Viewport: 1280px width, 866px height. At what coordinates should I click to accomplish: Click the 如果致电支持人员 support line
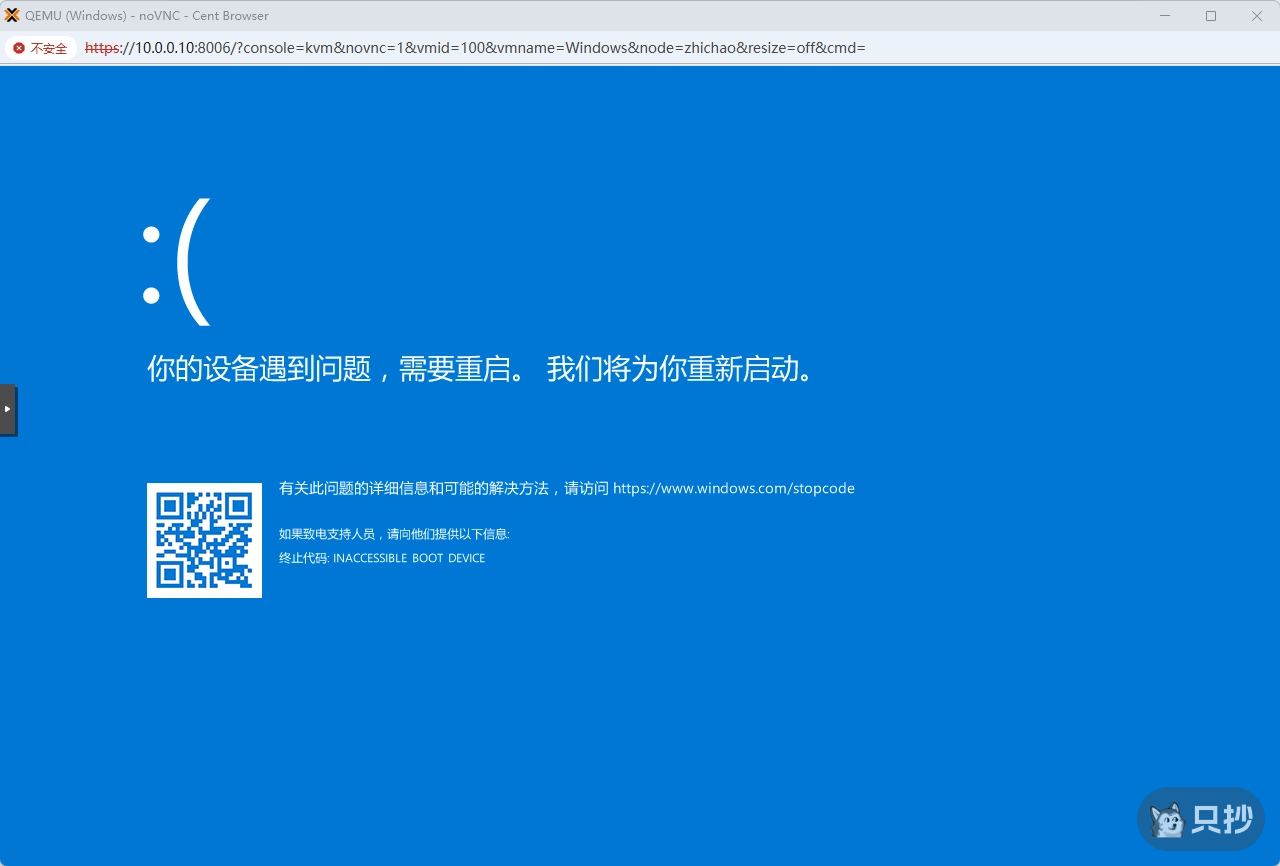coord(394,534)
